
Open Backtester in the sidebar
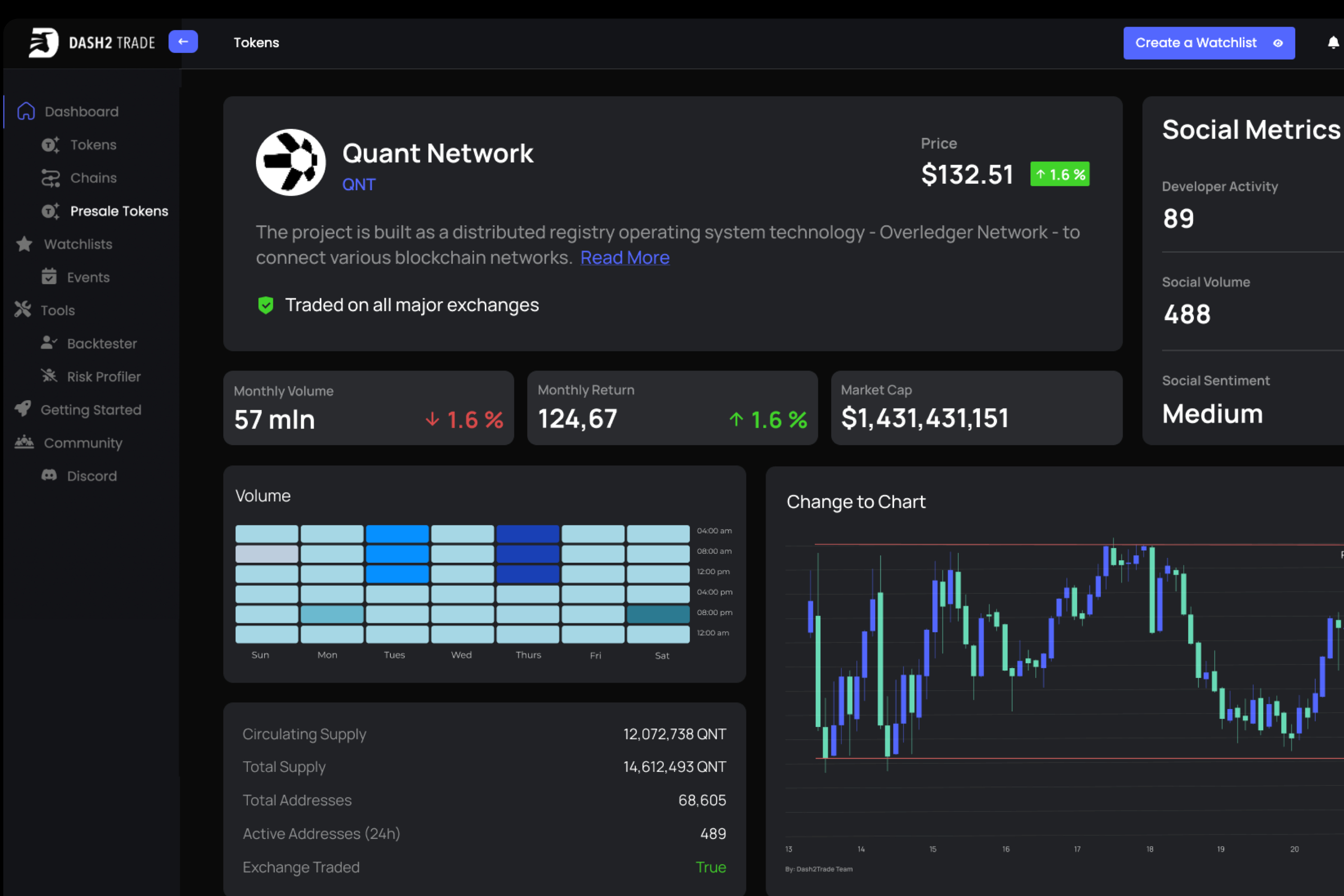click(101, 343)
